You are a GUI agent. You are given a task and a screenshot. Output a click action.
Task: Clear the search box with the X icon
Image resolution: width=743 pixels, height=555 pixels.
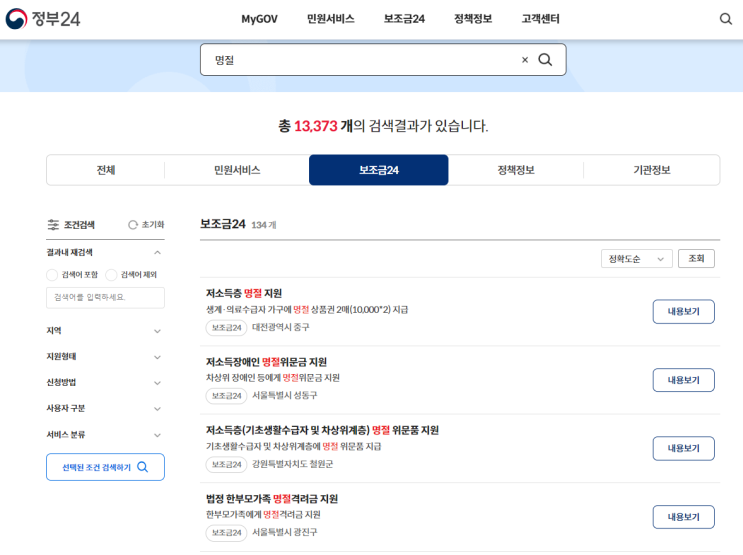525,60
